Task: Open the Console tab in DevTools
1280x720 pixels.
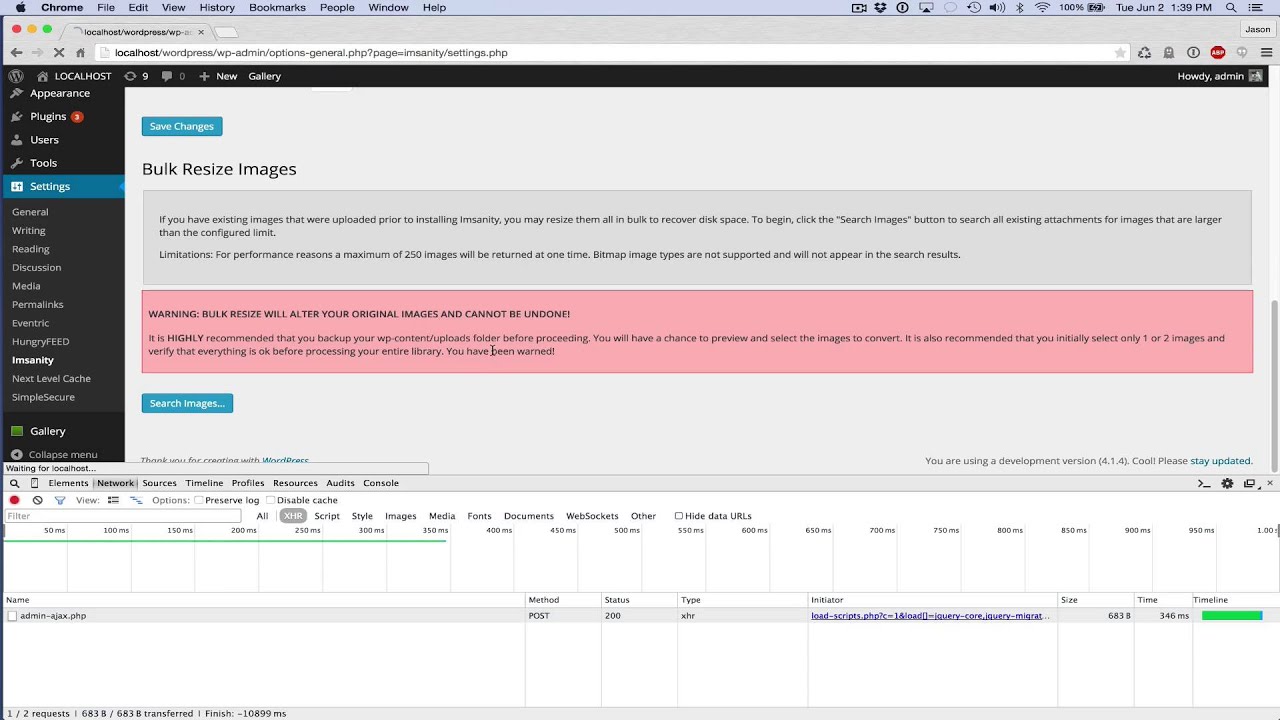Action: pos(381,483)
